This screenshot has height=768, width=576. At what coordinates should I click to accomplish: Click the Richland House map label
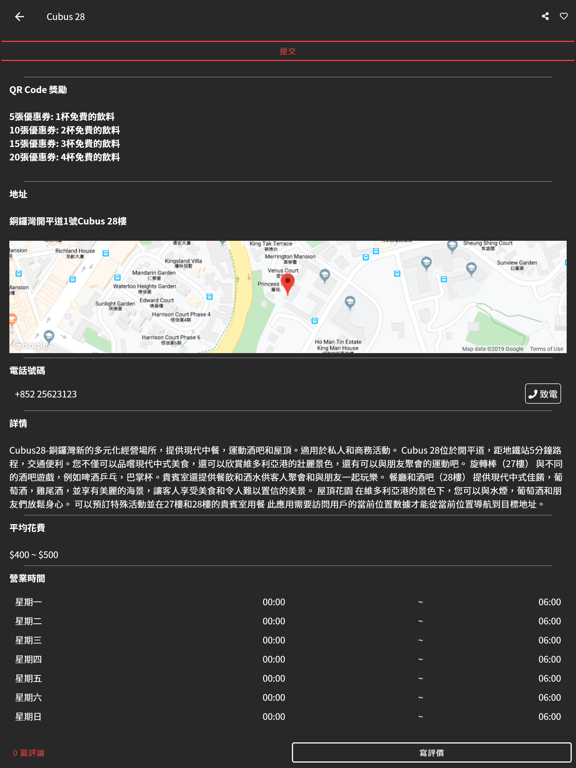click(75, 251)
